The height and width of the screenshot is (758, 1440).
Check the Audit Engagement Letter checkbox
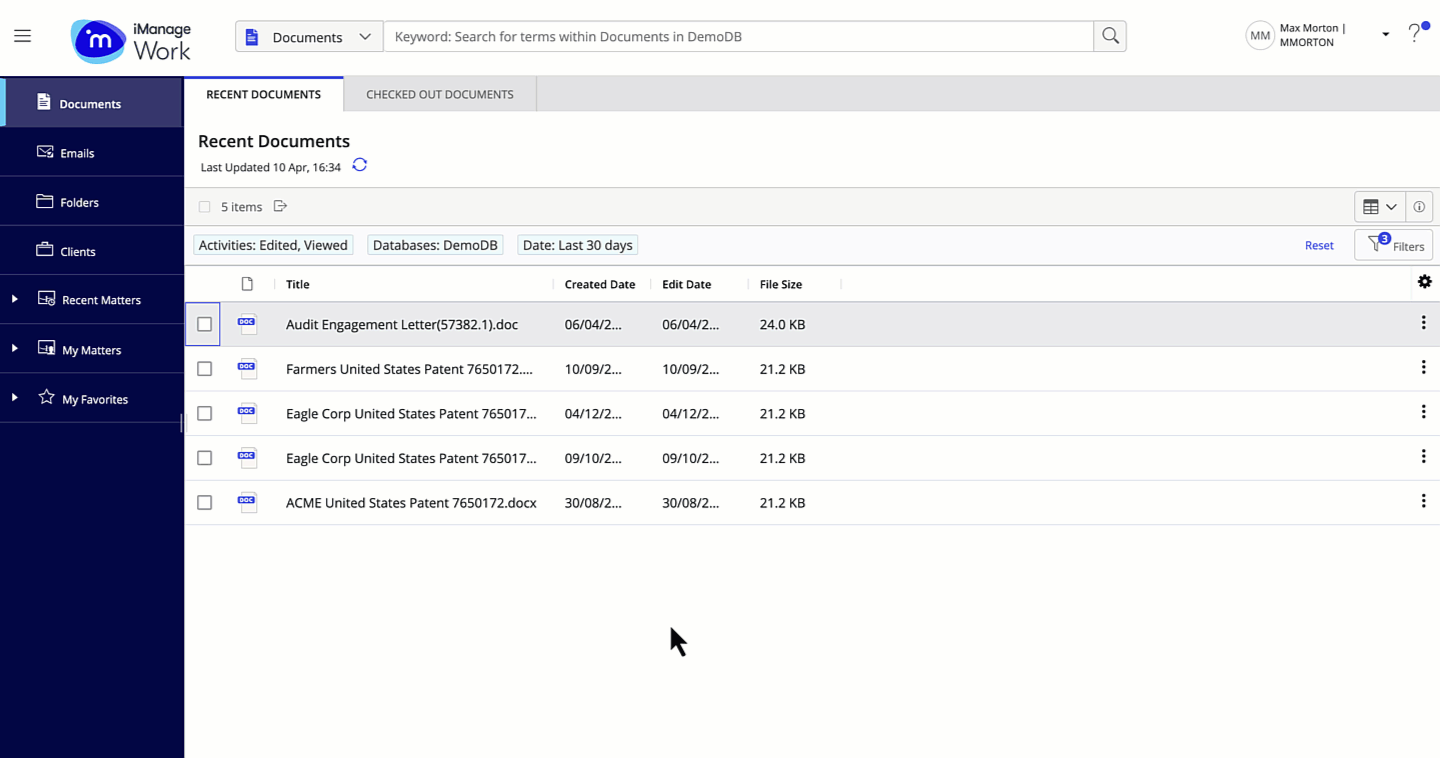tap(205, 324)
